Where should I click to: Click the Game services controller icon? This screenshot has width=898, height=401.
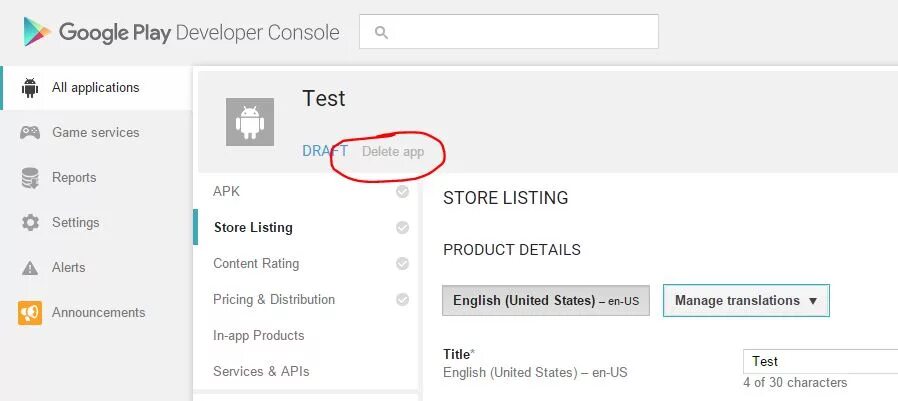click(30, 133)
